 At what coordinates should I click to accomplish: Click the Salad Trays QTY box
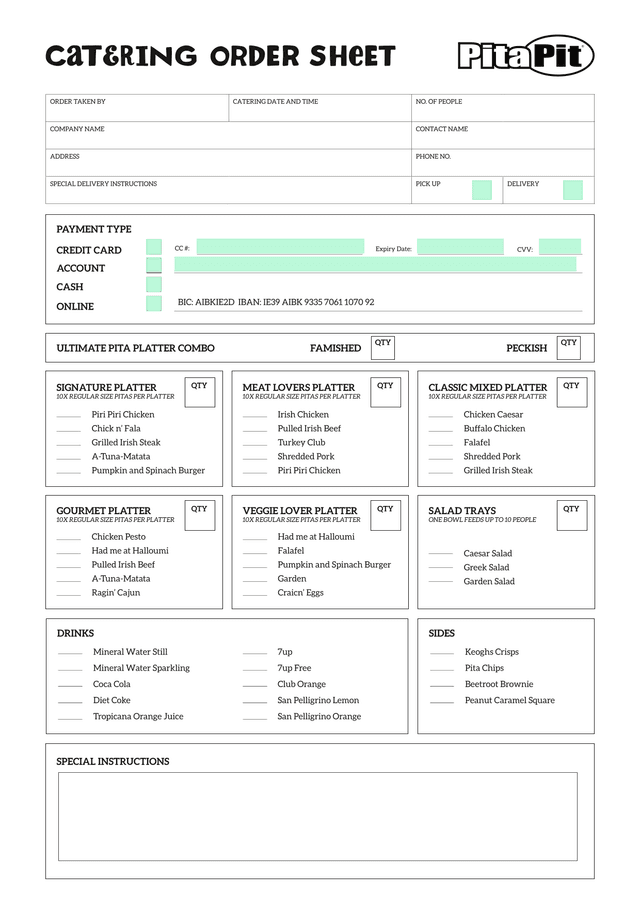click(572, 515)
